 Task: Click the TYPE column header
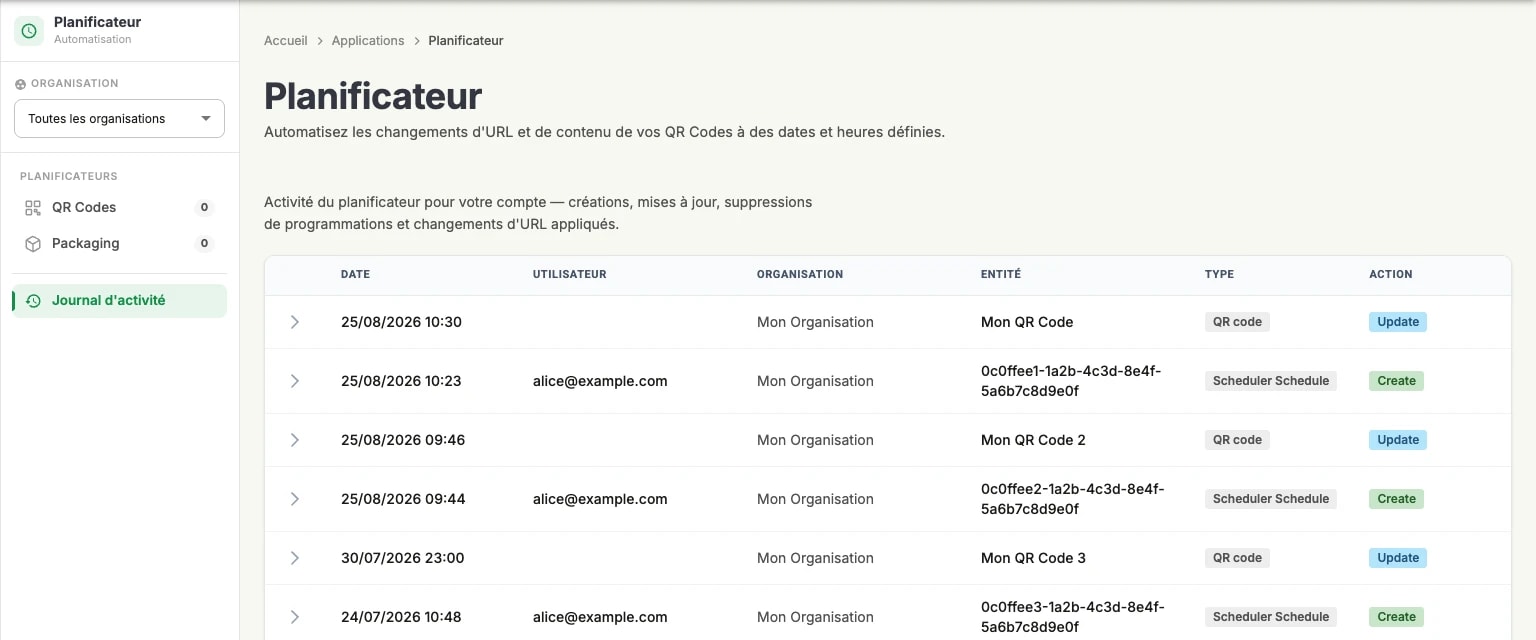click(x=1219, y=274)
